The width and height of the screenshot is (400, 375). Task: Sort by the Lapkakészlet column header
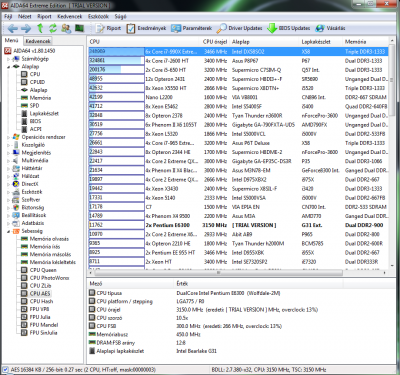click(321, 42)
